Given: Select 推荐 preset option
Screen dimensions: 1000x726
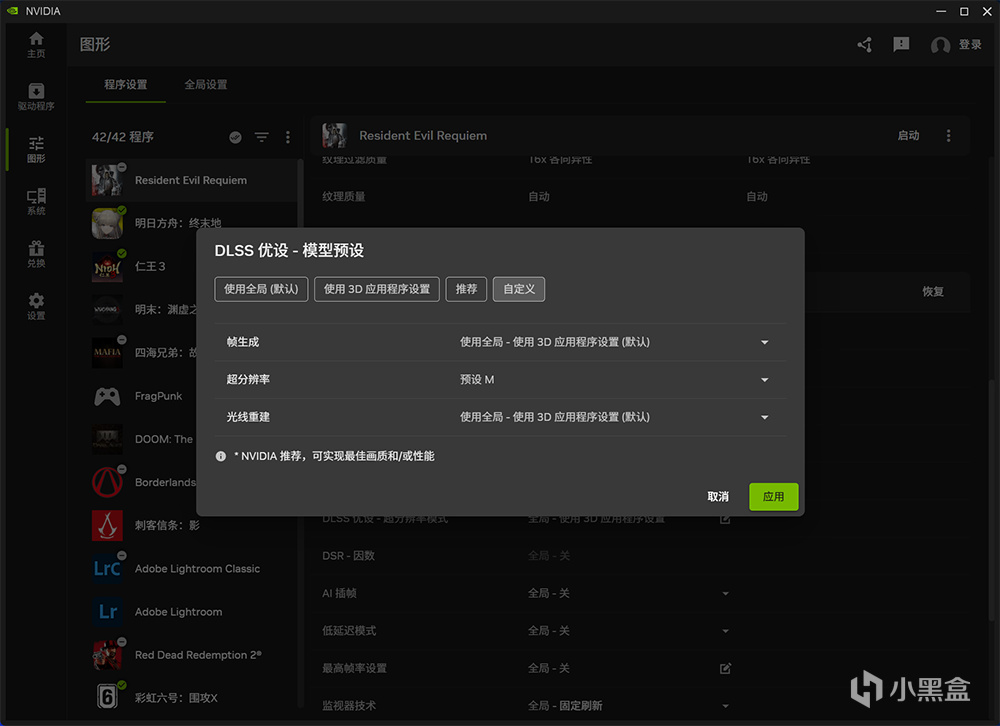Looking at the screenshot, I should (466, 289).
